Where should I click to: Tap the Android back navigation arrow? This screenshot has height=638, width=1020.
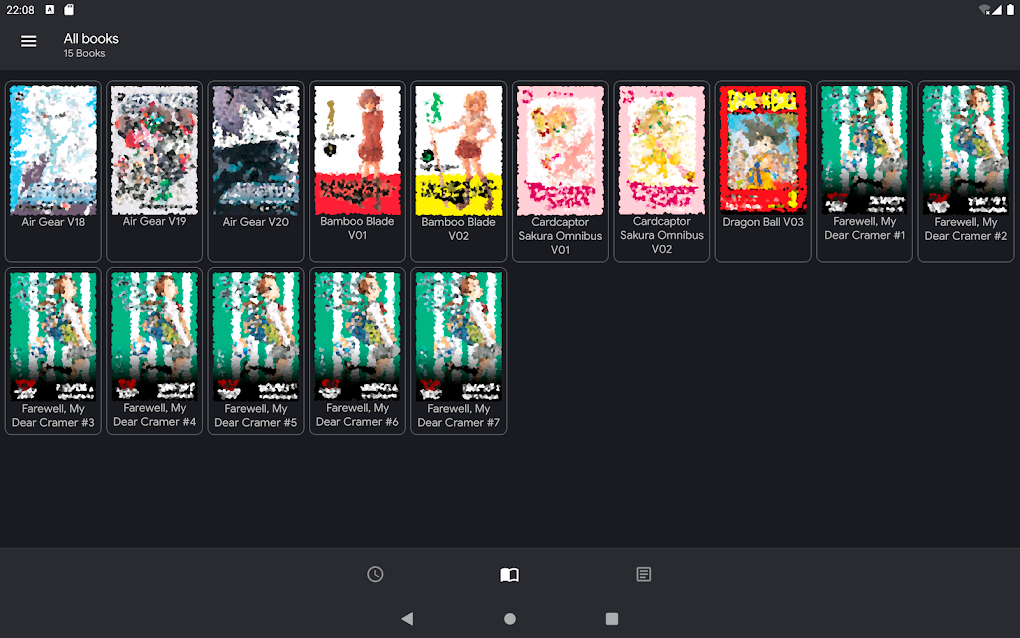point(407,618)
